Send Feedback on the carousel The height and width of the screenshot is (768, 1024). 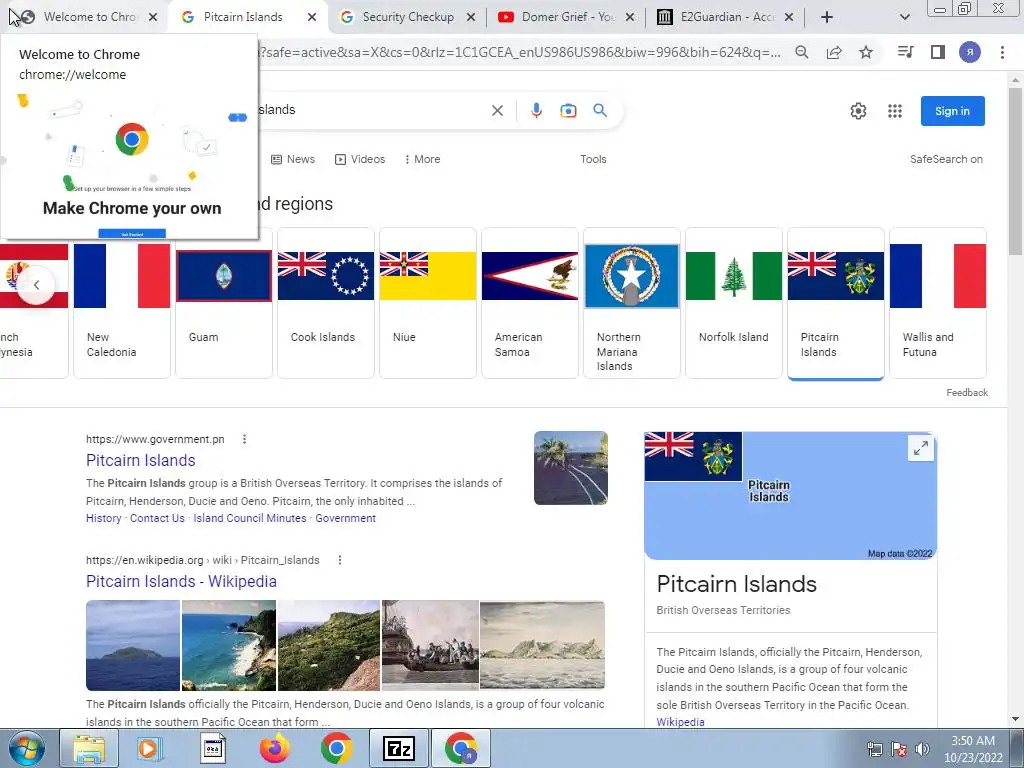967,392
